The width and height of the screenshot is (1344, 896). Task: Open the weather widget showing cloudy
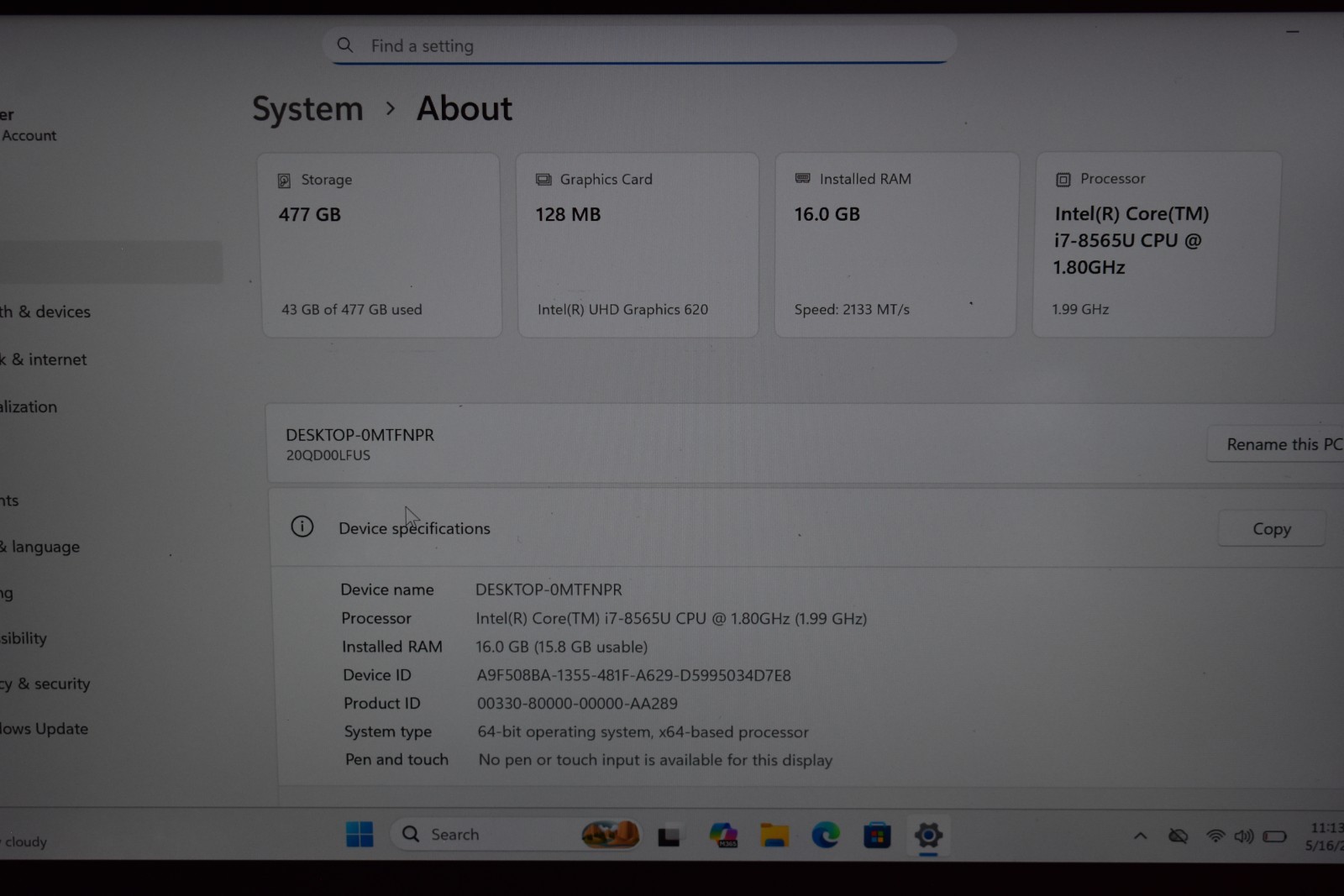coord(24,841)
